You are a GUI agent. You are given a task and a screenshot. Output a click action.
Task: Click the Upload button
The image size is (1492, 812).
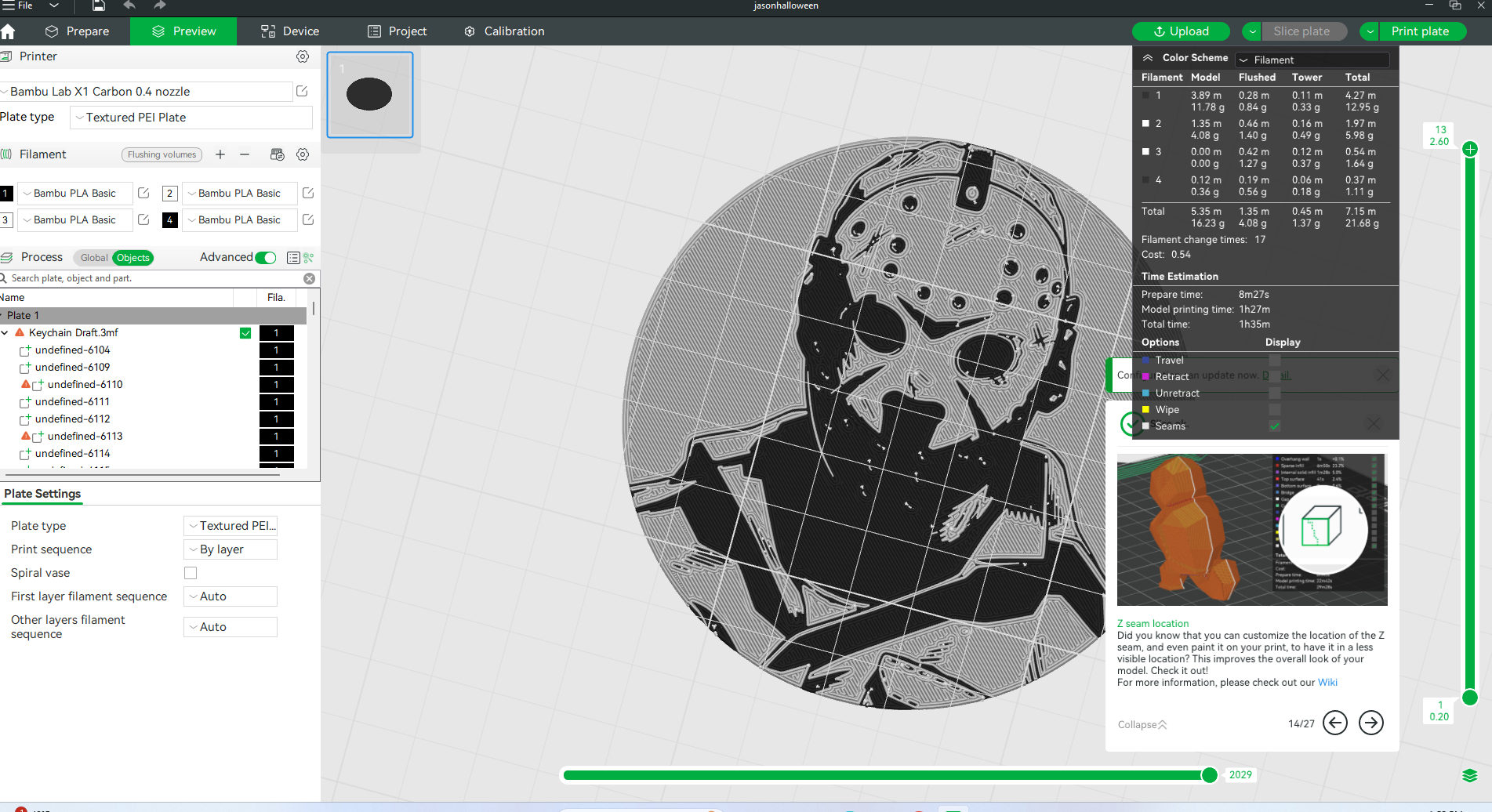click(1181, 31)
